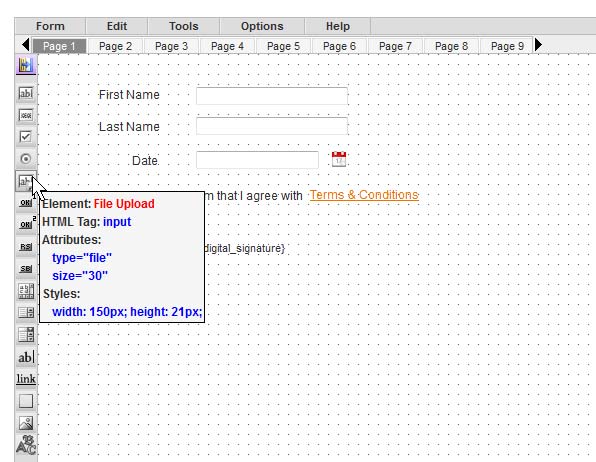The image size is (596, 462).
Task: Select the checkbox element tool
Action: tap(26, 137)
